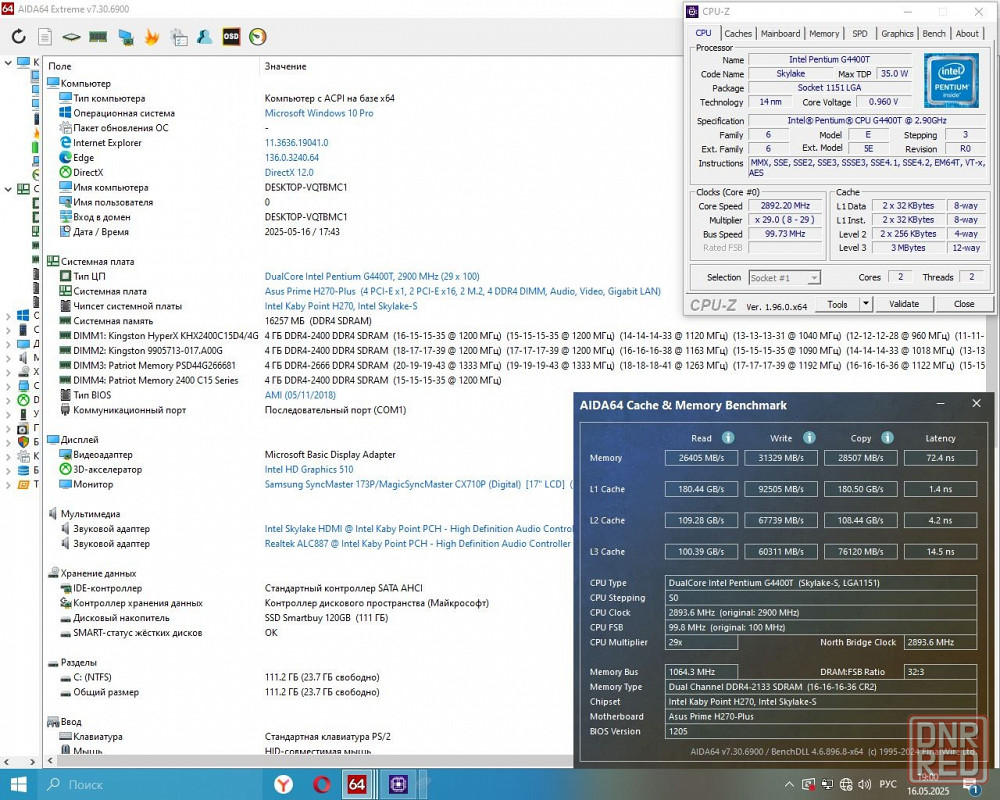Select the SSD Smartbuy 120GB value

coord(326,618)
